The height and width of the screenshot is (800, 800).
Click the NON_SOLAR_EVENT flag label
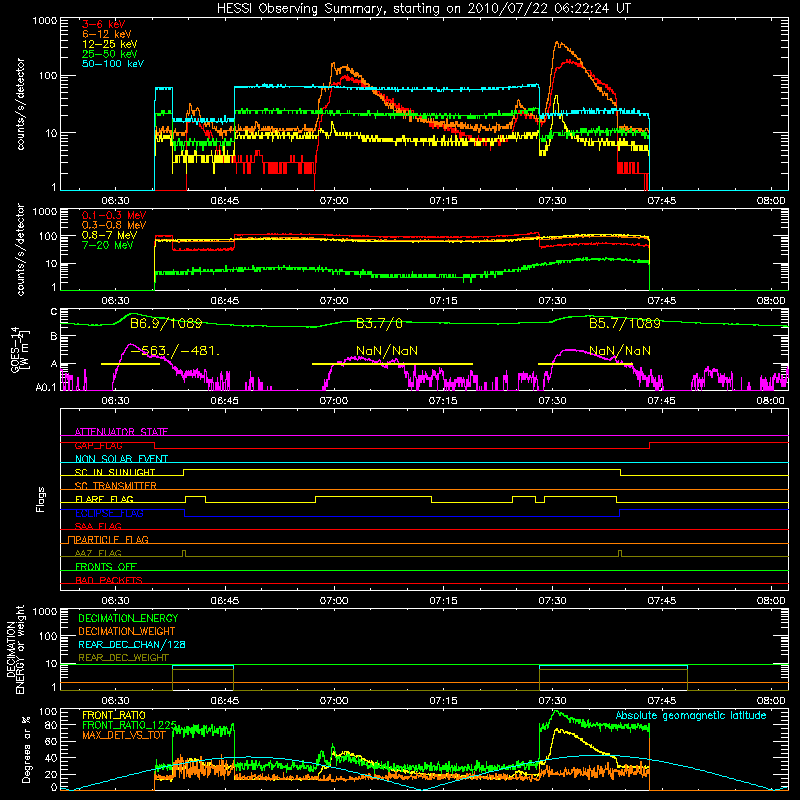click(121, 459)
